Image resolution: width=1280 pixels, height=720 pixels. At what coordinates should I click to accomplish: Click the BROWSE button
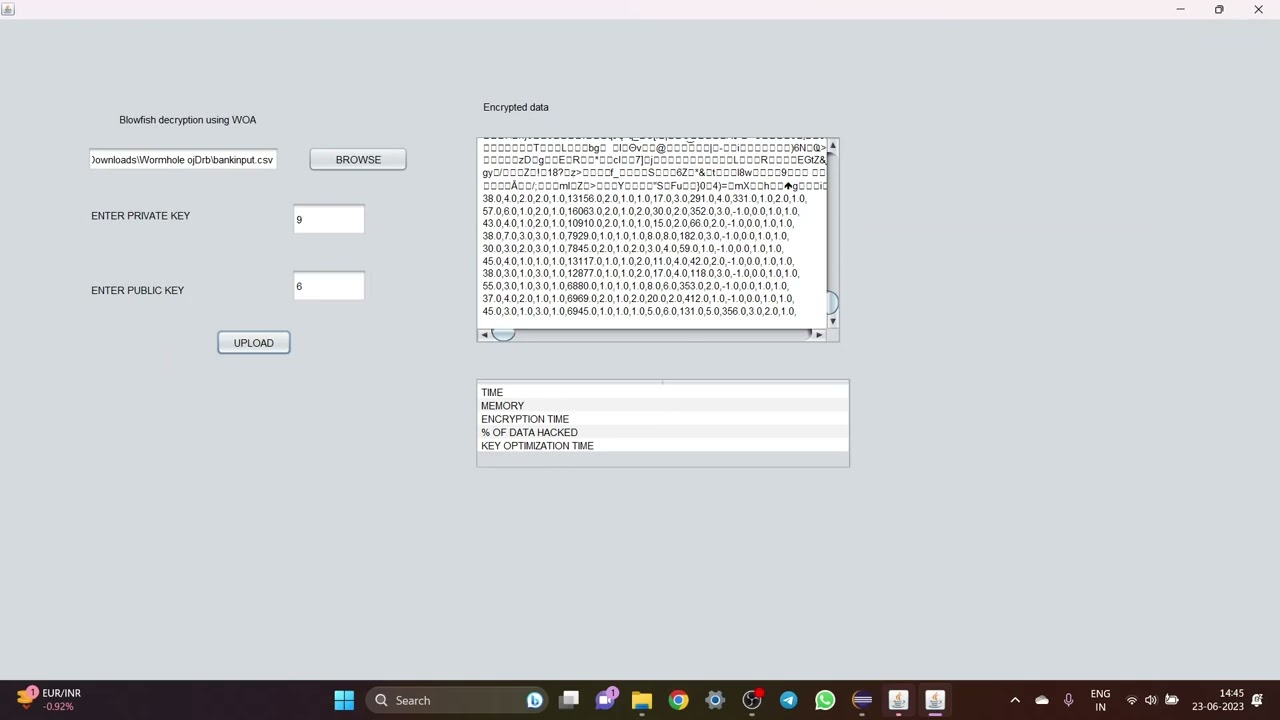[358, 160]
